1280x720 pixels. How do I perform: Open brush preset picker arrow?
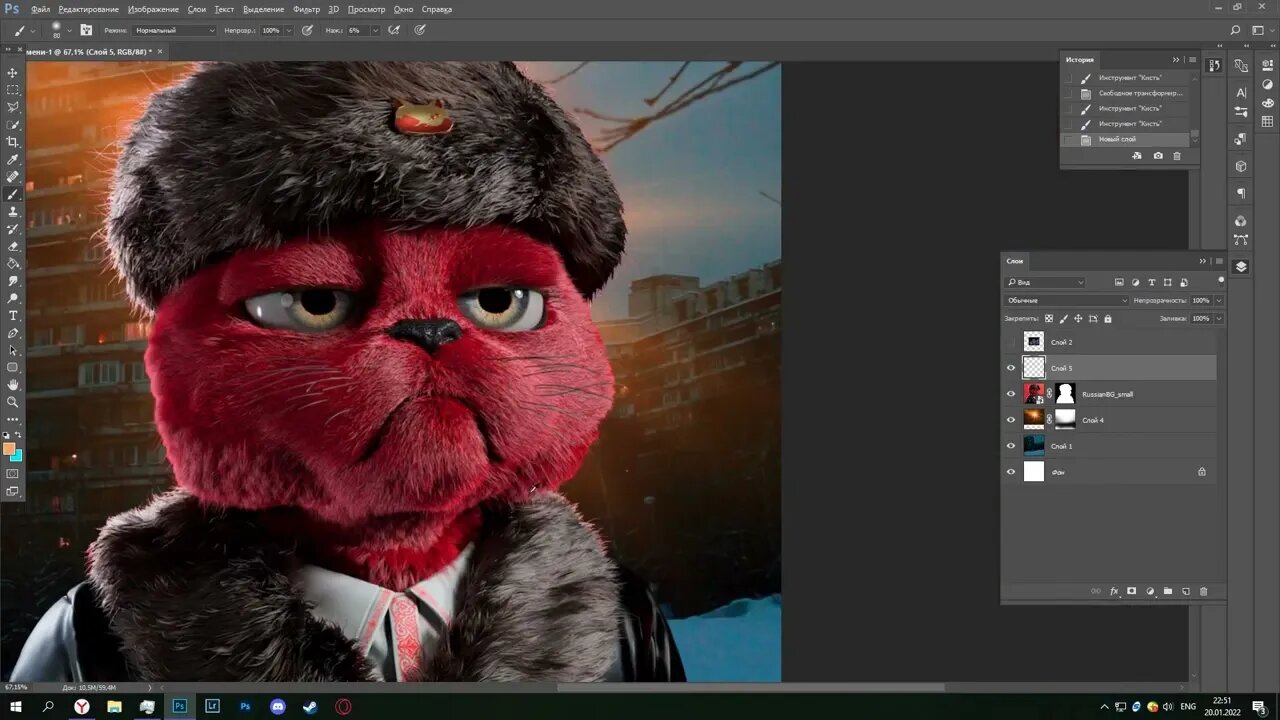68,30
